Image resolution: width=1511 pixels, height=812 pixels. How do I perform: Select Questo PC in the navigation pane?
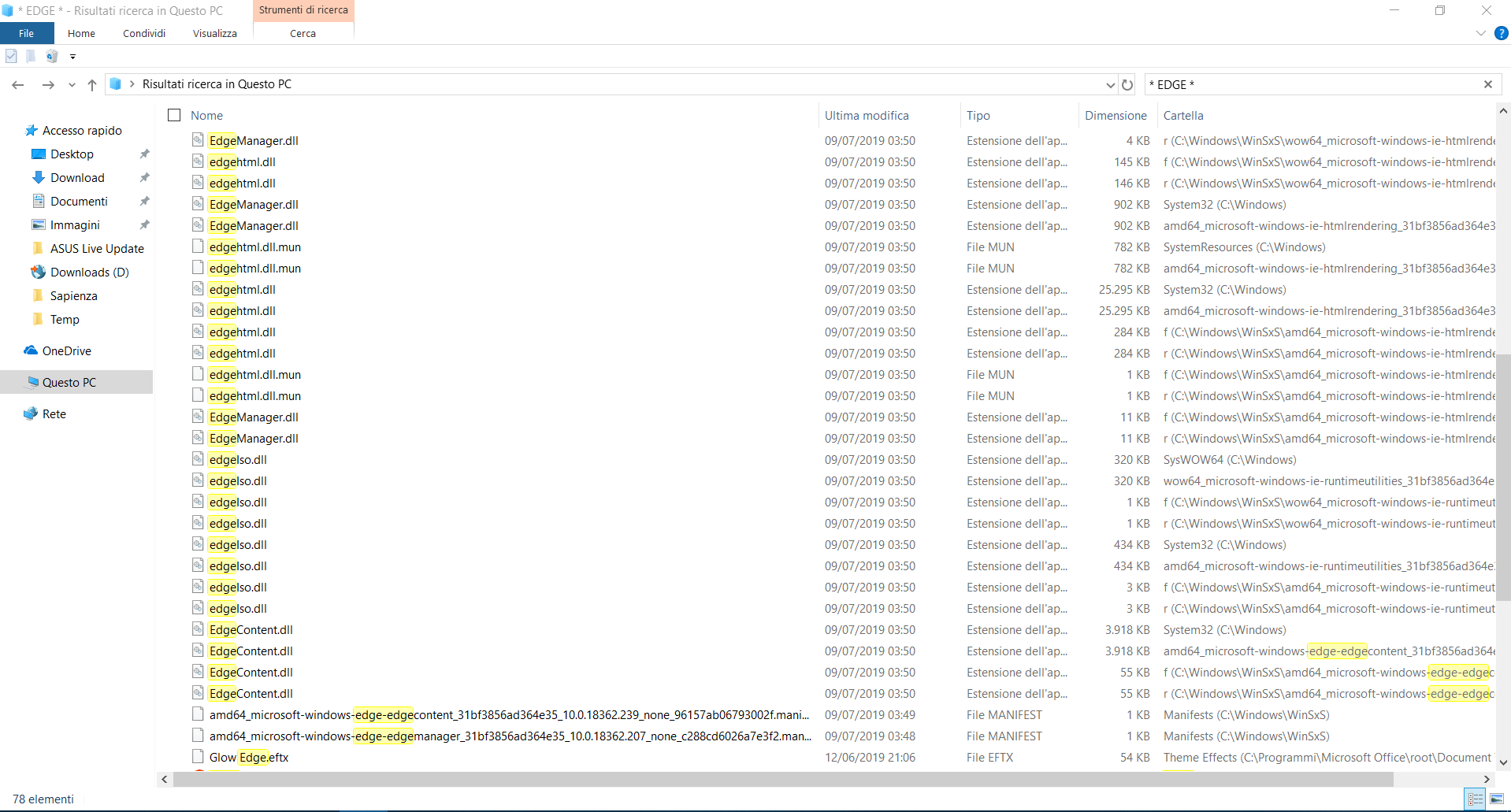point(69,382)
